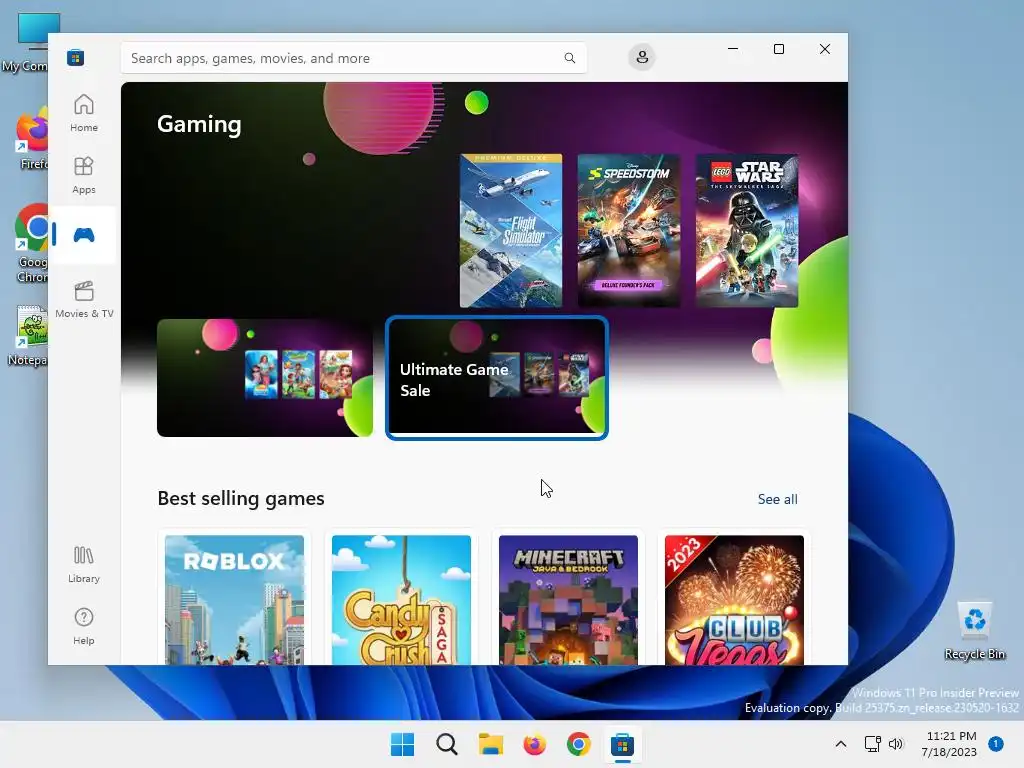Open the Movies & TV section
1024x768 pixels.
pyautogui.click(x=84, y=299)
